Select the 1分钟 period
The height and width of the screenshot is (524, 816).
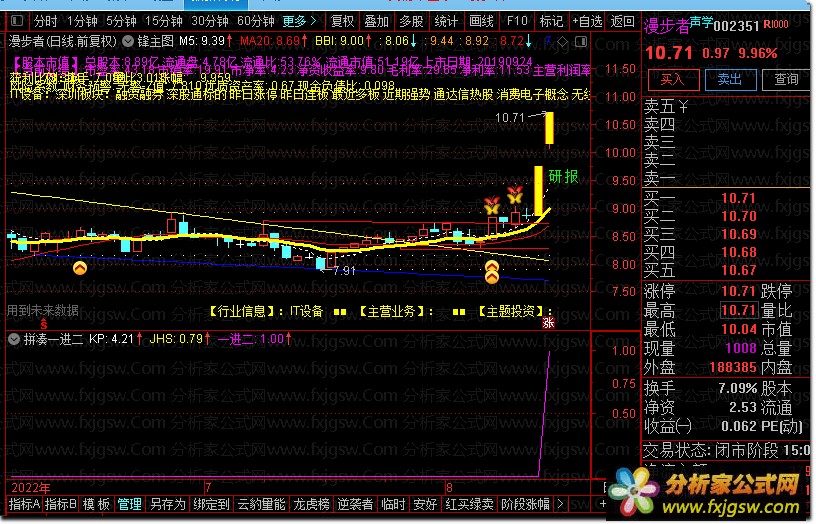click(x=82, y=21)
